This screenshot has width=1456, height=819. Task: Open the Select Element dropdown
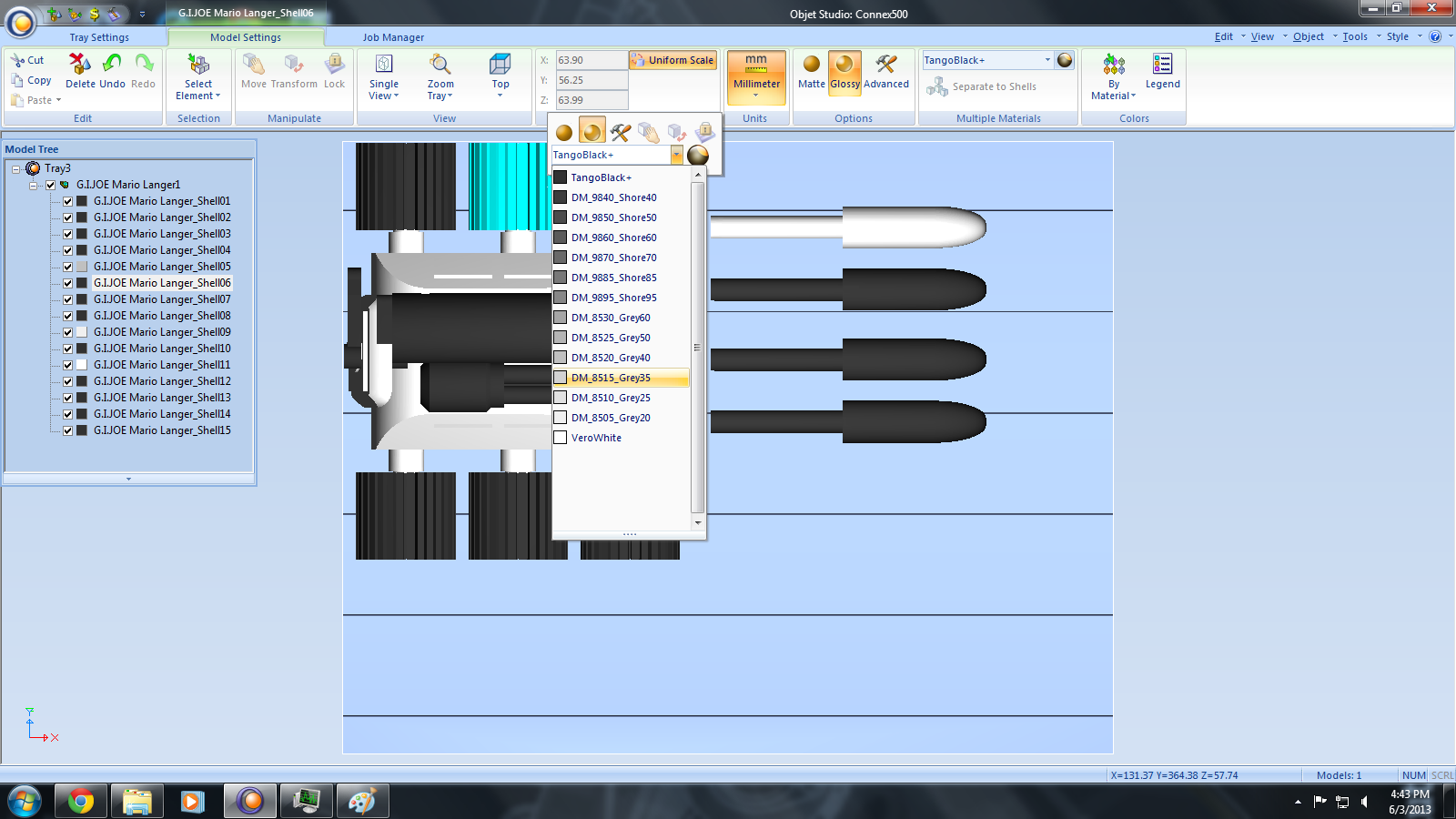coord(198,76)
